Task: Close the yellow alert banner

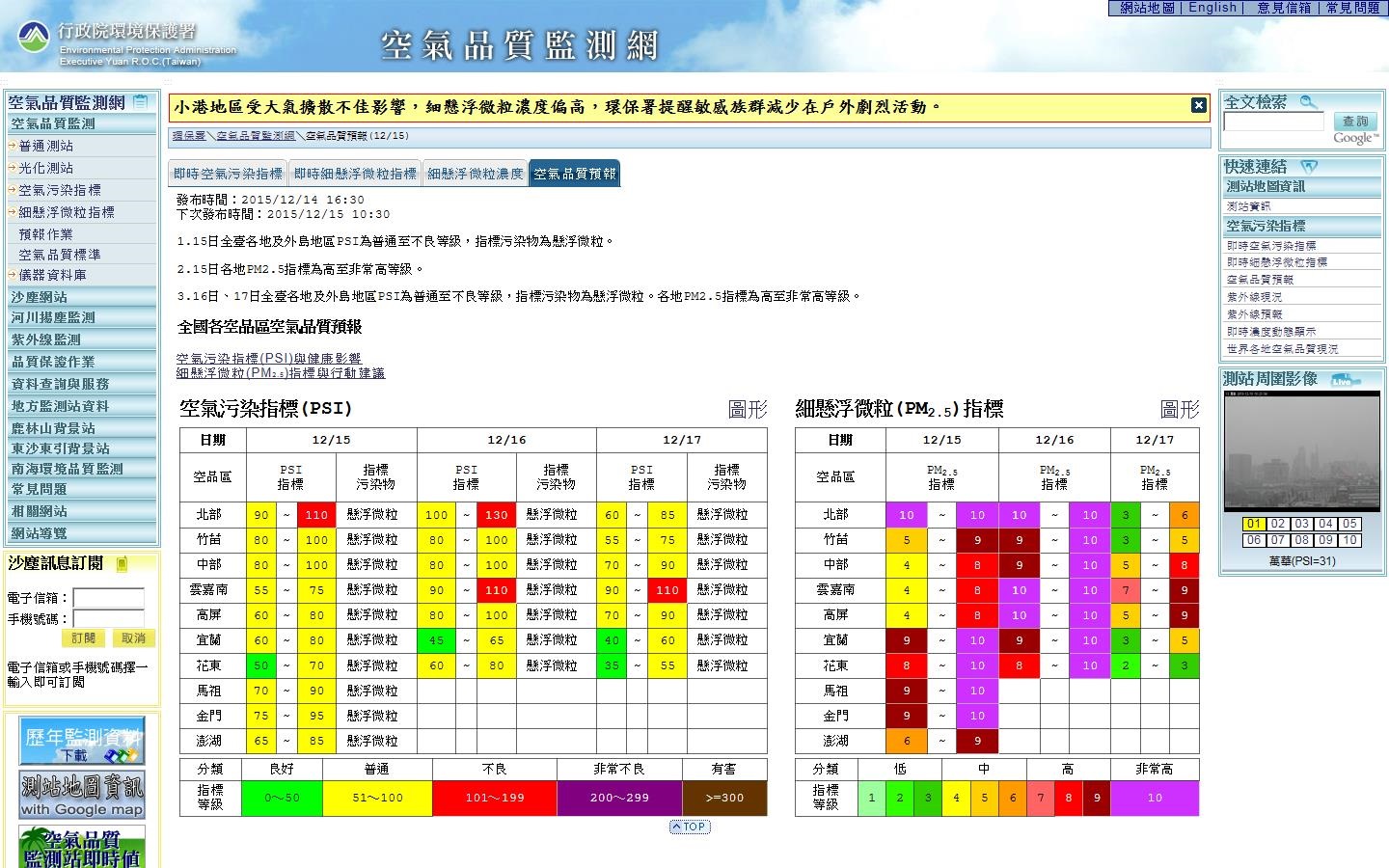Action: (1199, 106)
